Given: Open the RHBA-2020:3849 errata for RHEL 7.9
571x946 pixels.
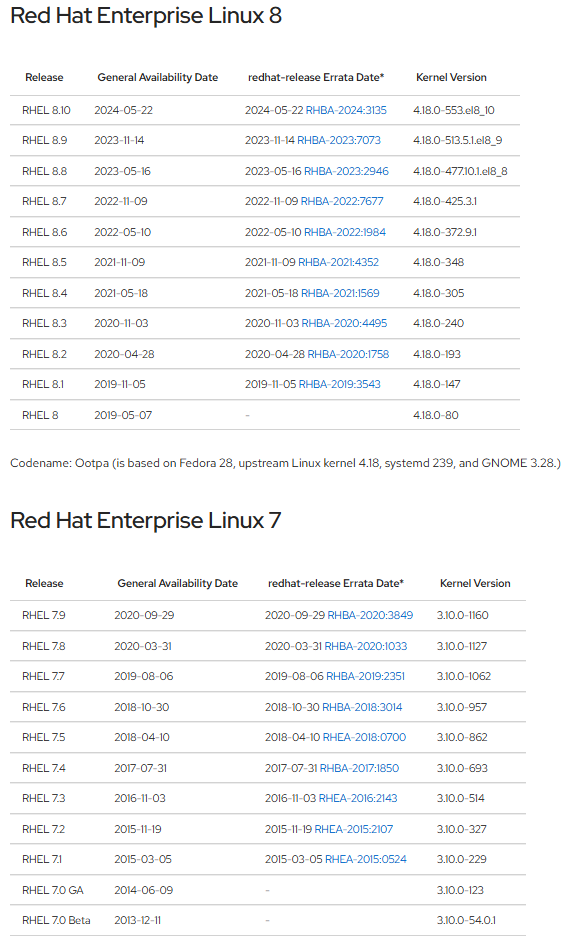Looking at the screenshot, I should 370,615.
